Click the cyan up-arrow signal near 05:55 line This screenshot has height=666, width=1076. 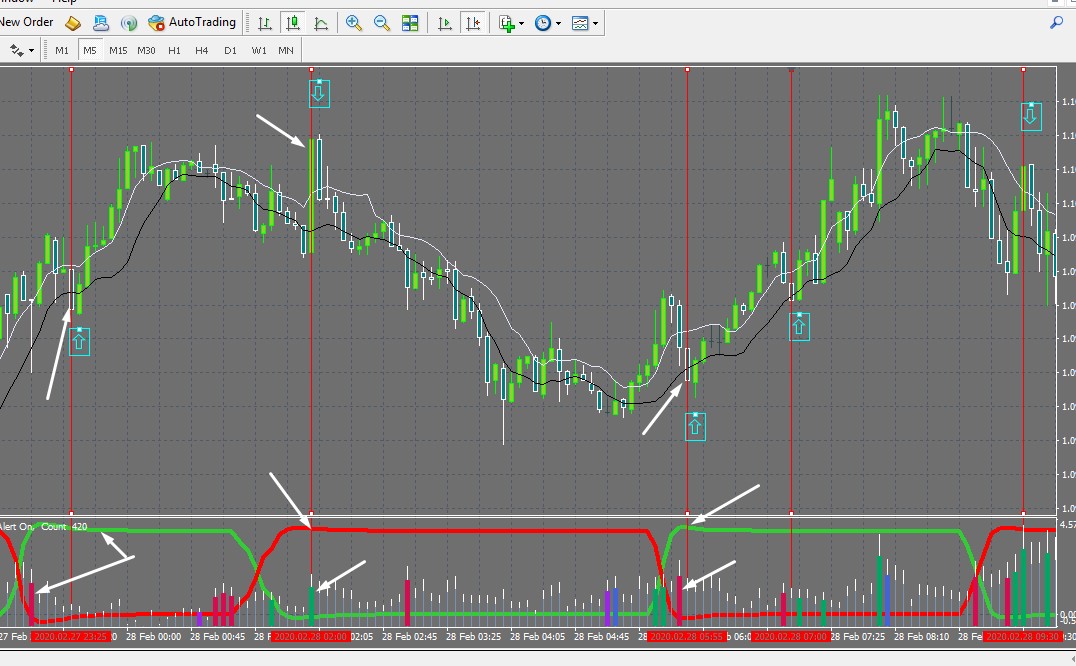click(695, 427)
